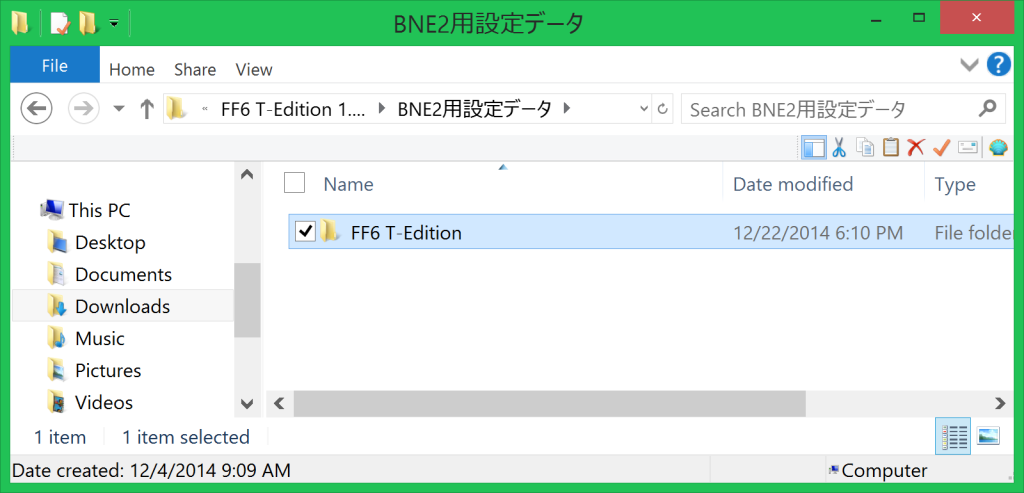This screenshot has width=1024, height=493.
Task: Open Help with the question mark icon
Action: pos(999,65)
